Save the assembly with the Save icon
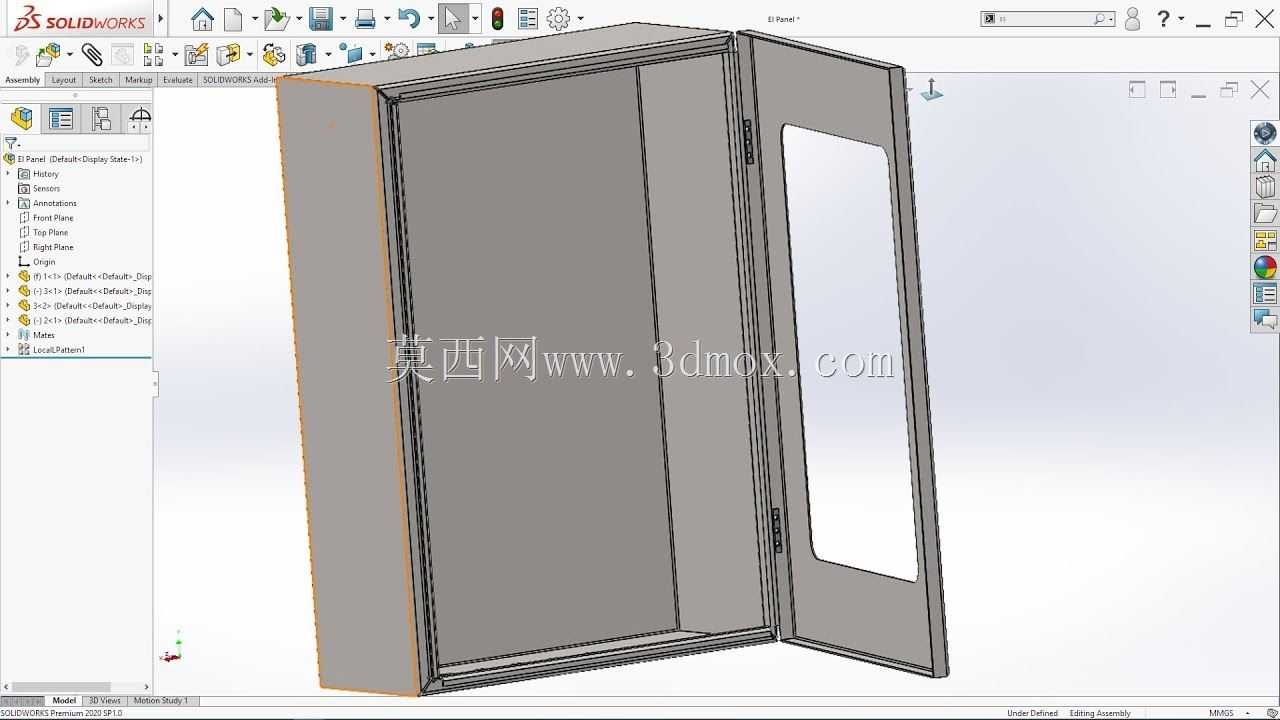 point(320,18)
